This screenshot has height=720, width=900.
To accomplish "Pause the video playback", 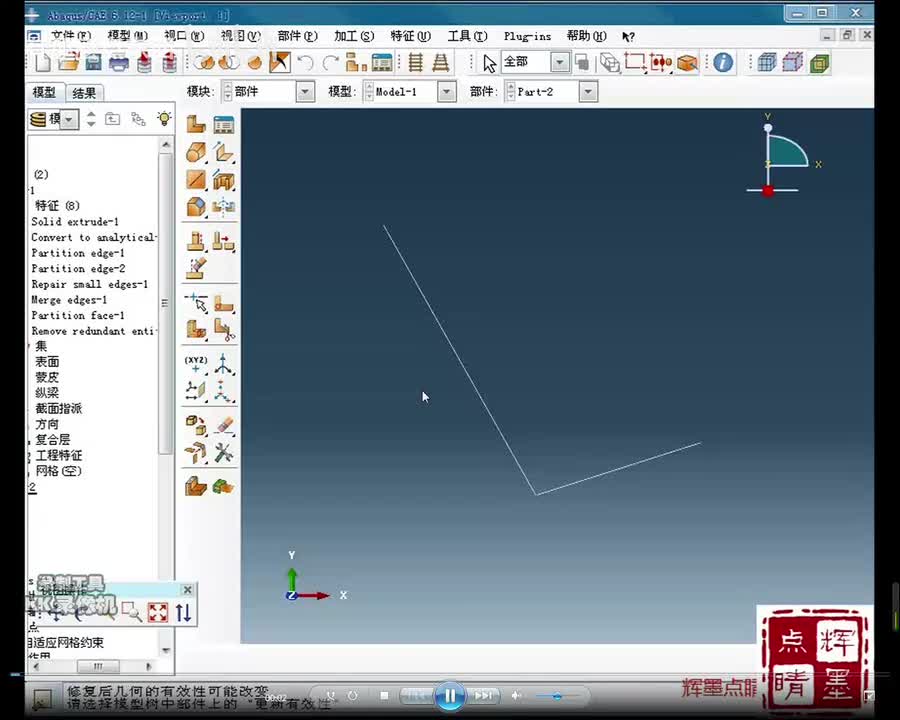I will click(450, 696).
